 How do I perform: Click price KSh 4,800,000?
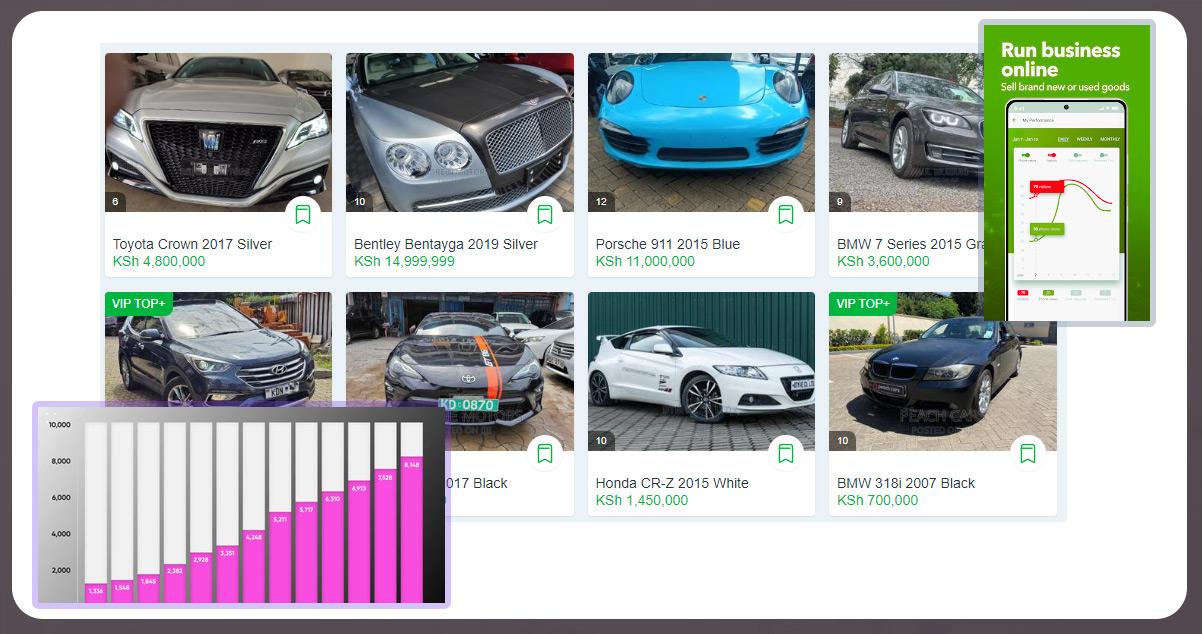click(x=159, y=262)
